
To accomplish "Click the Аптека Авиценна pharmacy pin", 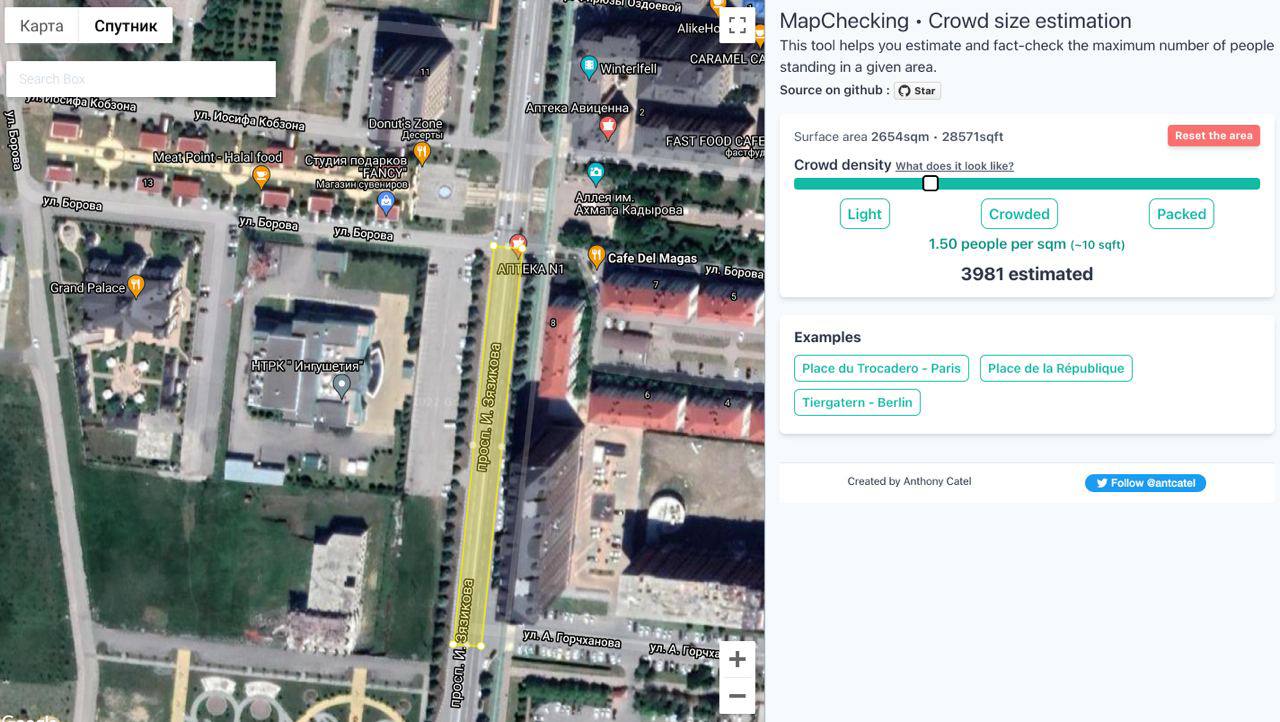I will coord(607,127).
